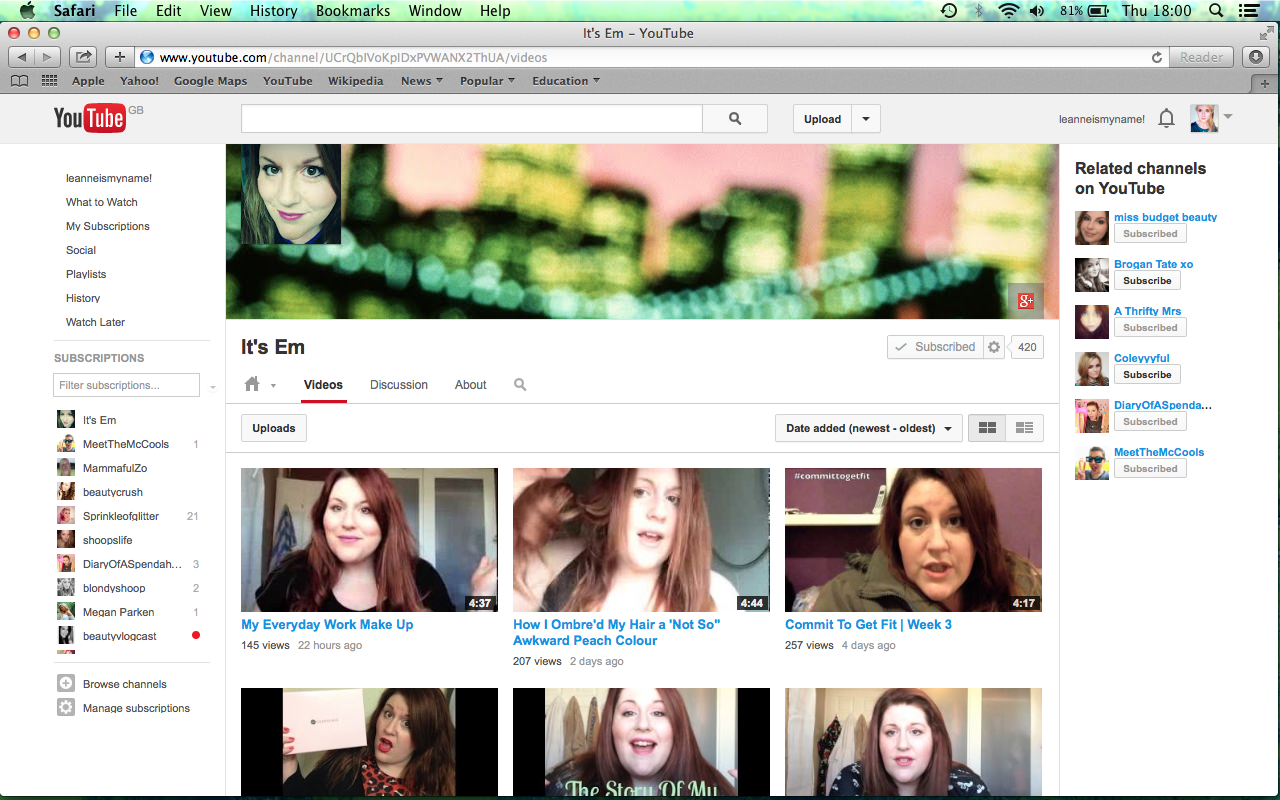Viewport: 1280px width, 800px height.
Task: Open the Wi-Fi status menu
Action: 1008,11
